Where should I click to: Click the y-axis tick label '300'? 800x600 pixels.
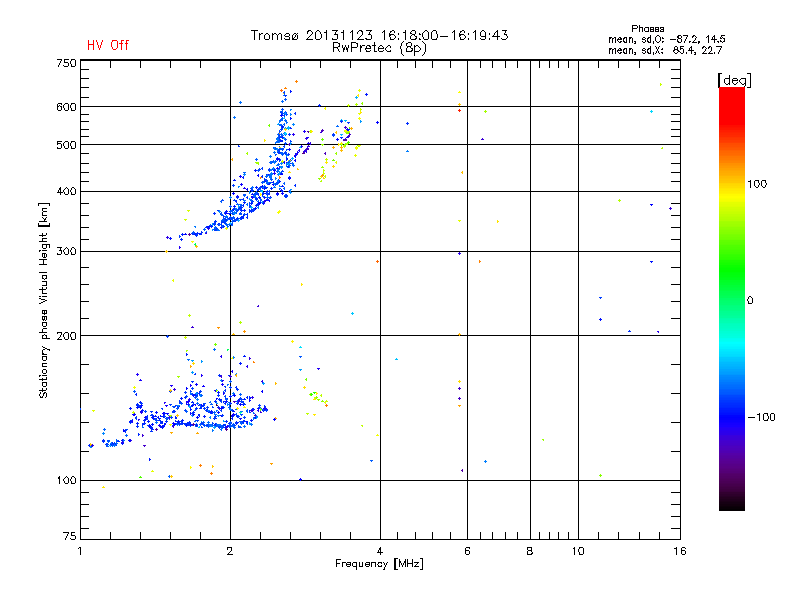pyautogui.click(x=66, y=252)
